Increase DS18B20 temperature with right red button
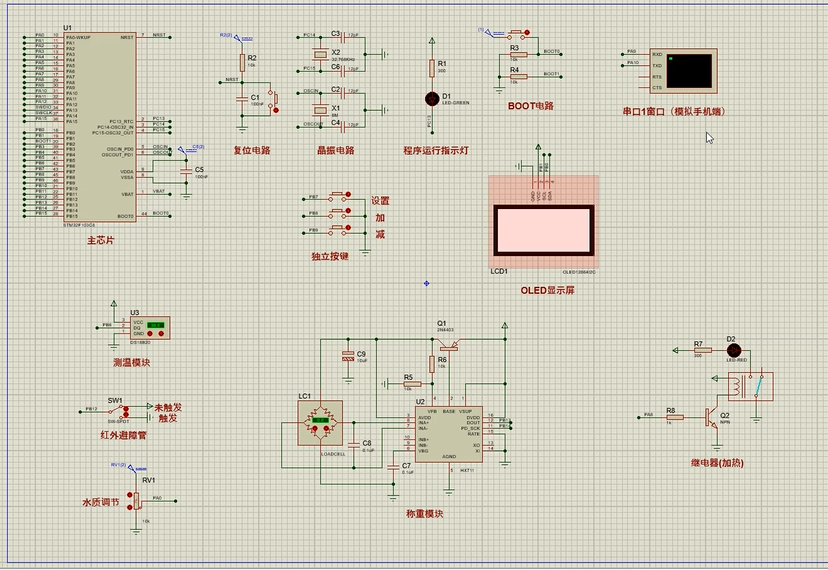Image resolution: width=828 pixels, height=570 pixels. [161, 334]
